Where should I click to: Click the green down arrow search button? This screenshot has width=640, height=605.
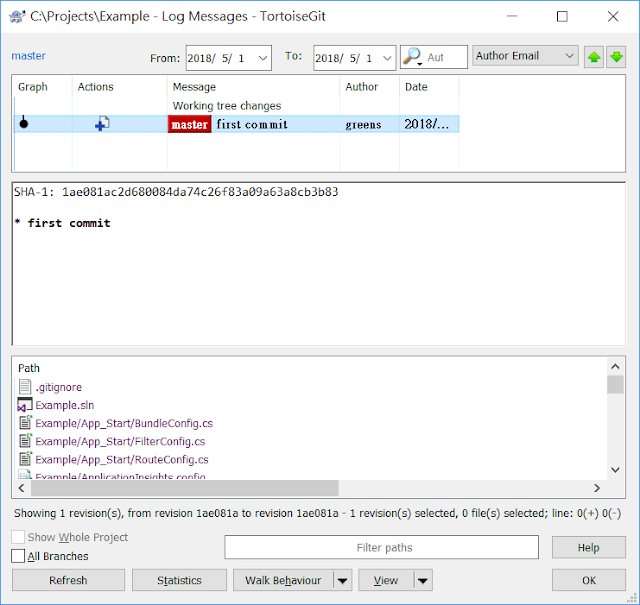click(x=616, y=57)
